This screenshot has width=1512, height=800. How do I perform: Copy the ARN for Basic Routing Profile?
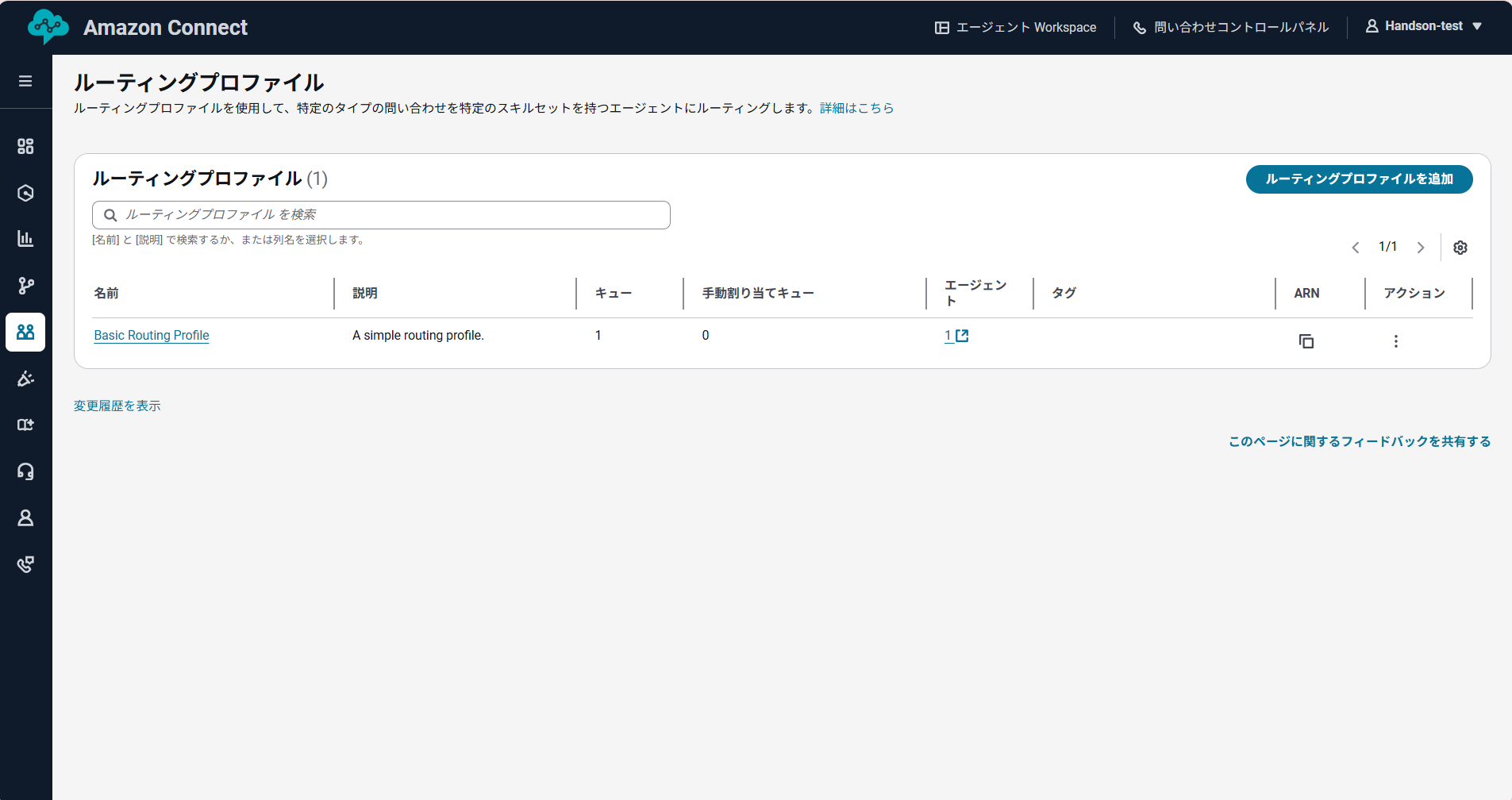(1306, 341)
